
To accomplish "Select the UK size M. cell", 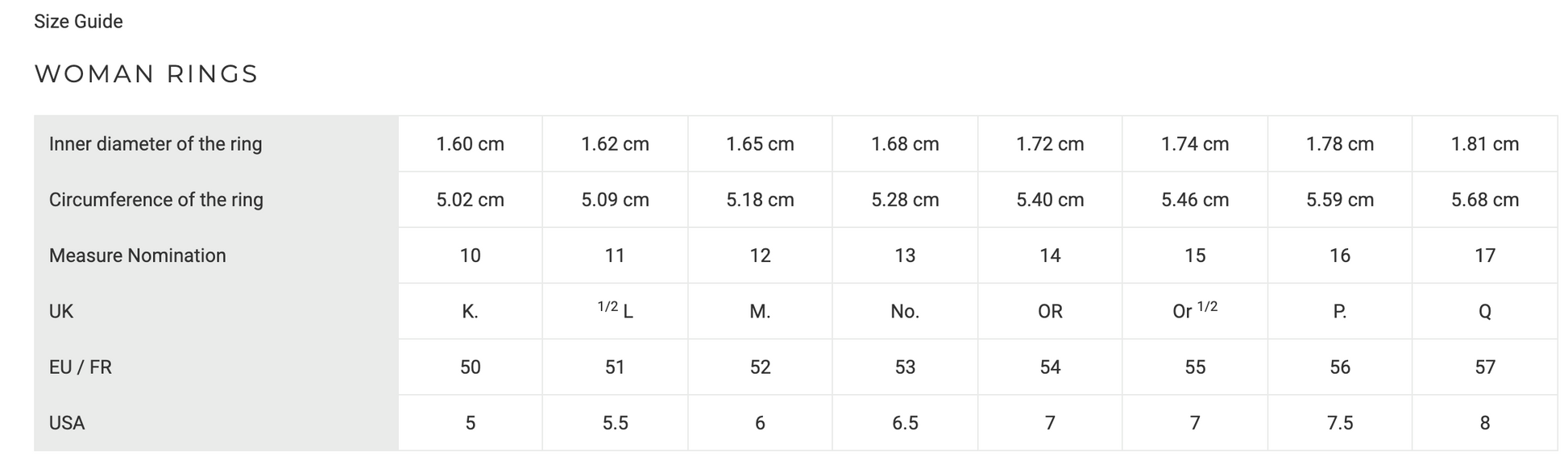I will tap(760, 311).
